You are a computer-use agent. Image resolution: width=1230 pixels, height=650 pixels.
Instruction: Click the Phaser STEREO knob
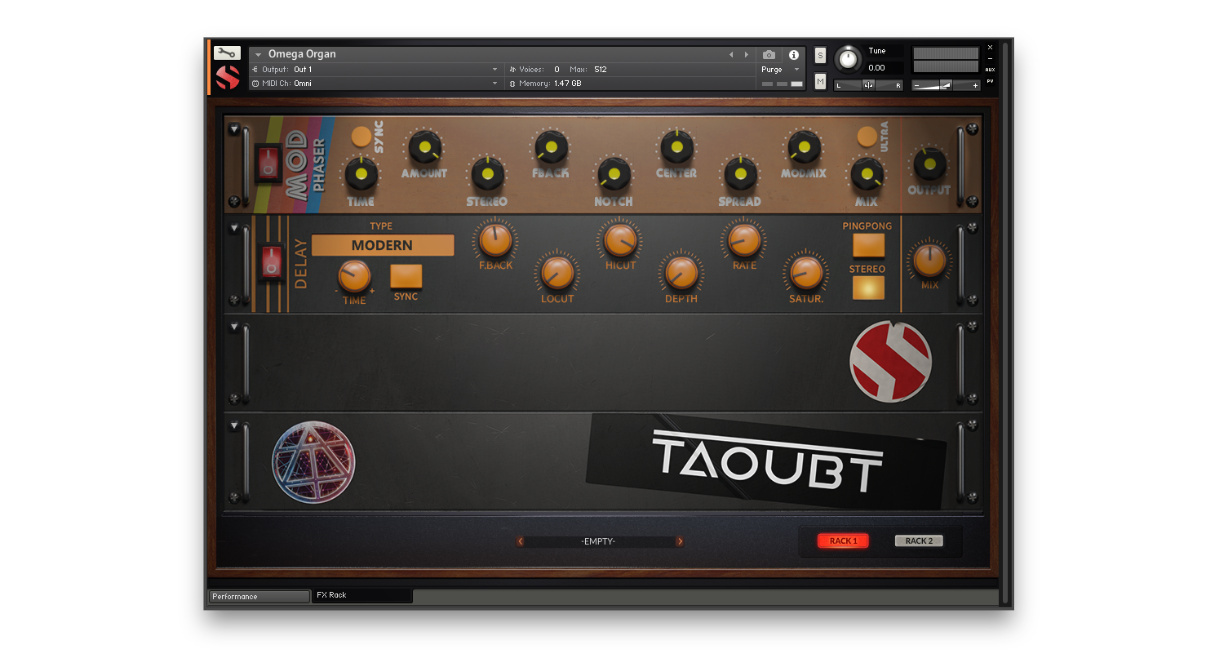coord(487,174)
